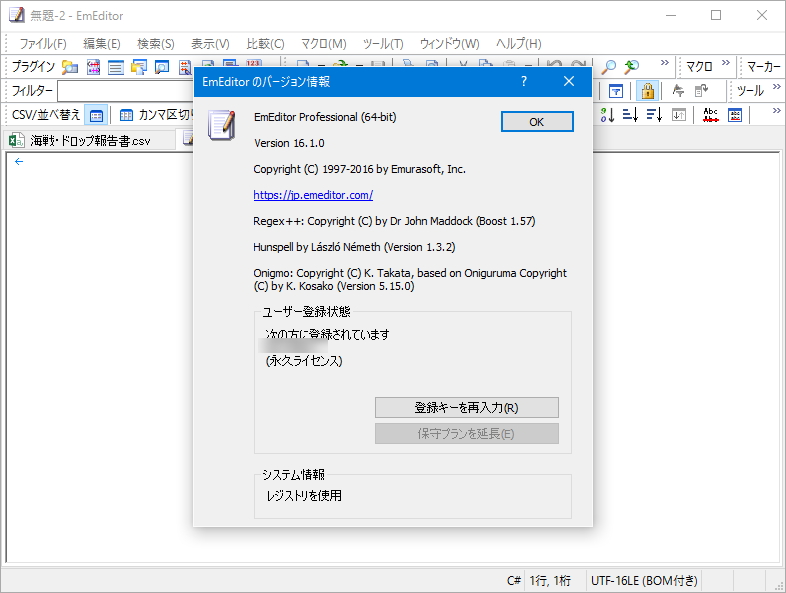786x593 pixels.
Task: Open the search window plugin icon
Action: 162,67
